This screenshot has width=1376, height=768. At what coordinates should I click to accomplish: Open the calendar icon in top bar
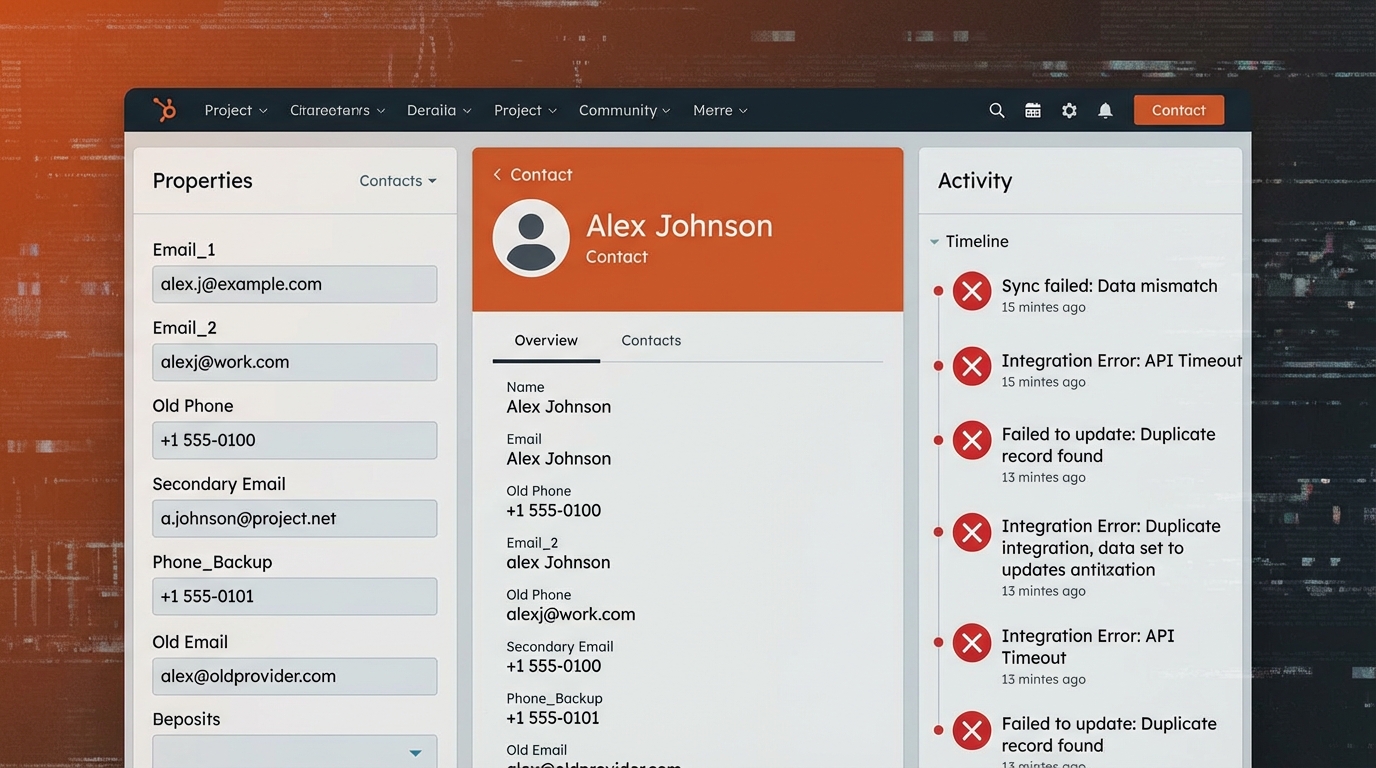[1033, 110]
